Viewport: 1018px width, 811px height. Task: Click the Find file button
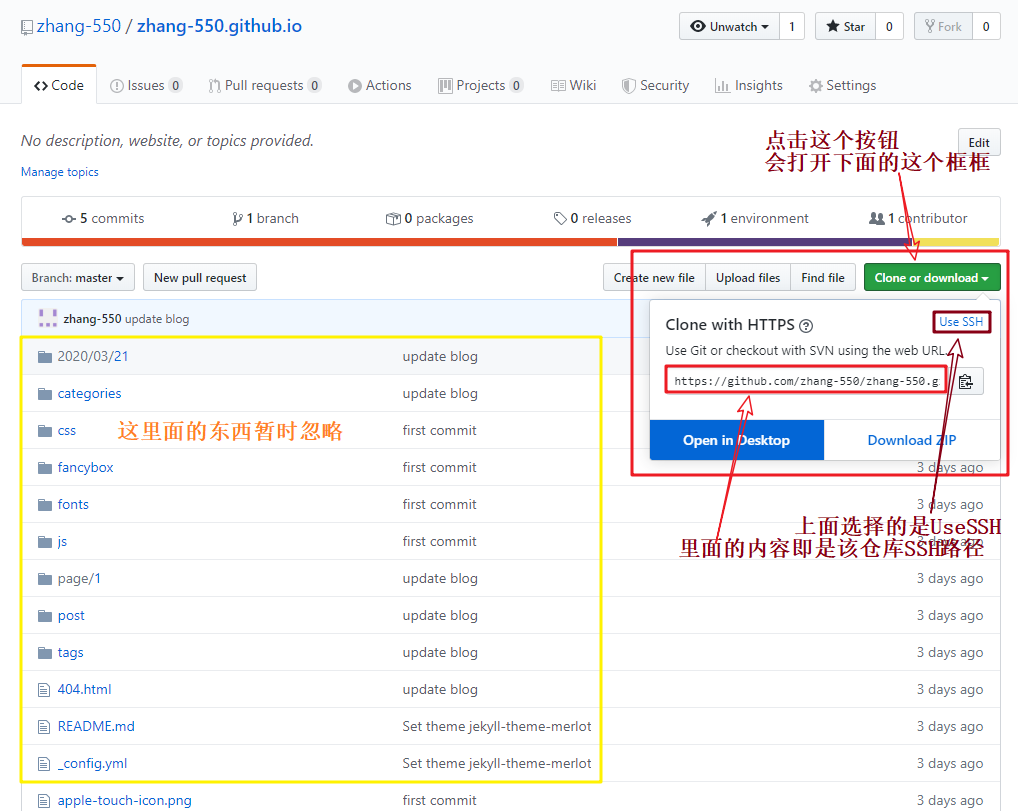click(823, 277)
